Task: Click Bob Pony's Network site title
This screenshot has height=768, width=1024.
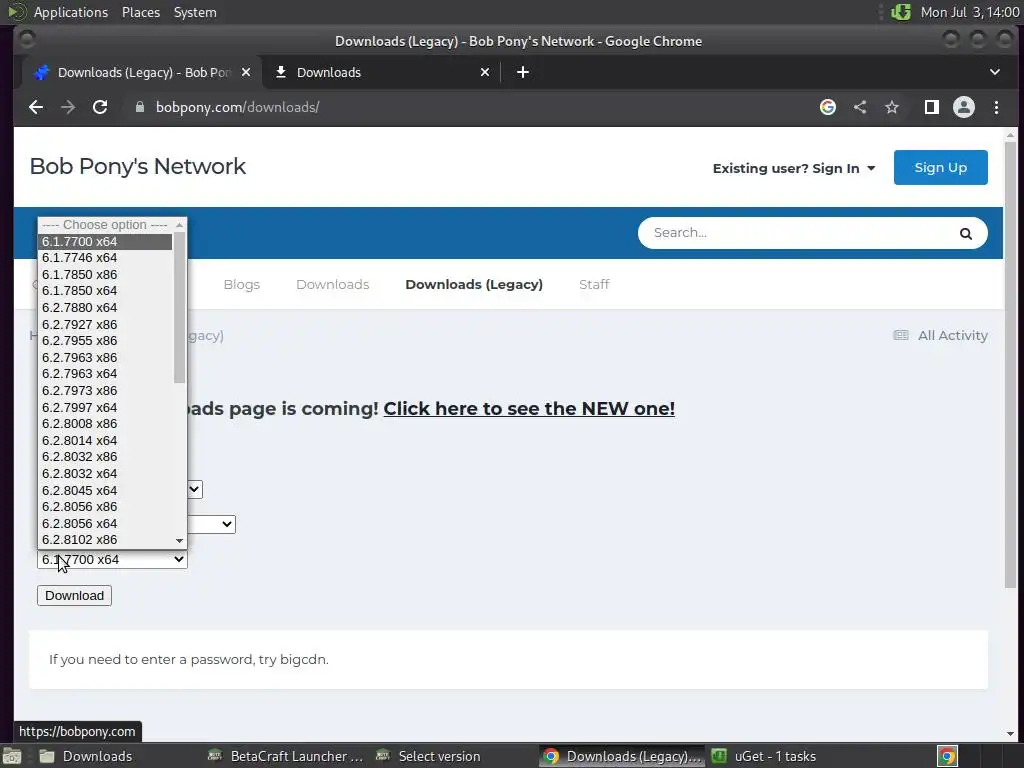Action: (x=138, y=167)
